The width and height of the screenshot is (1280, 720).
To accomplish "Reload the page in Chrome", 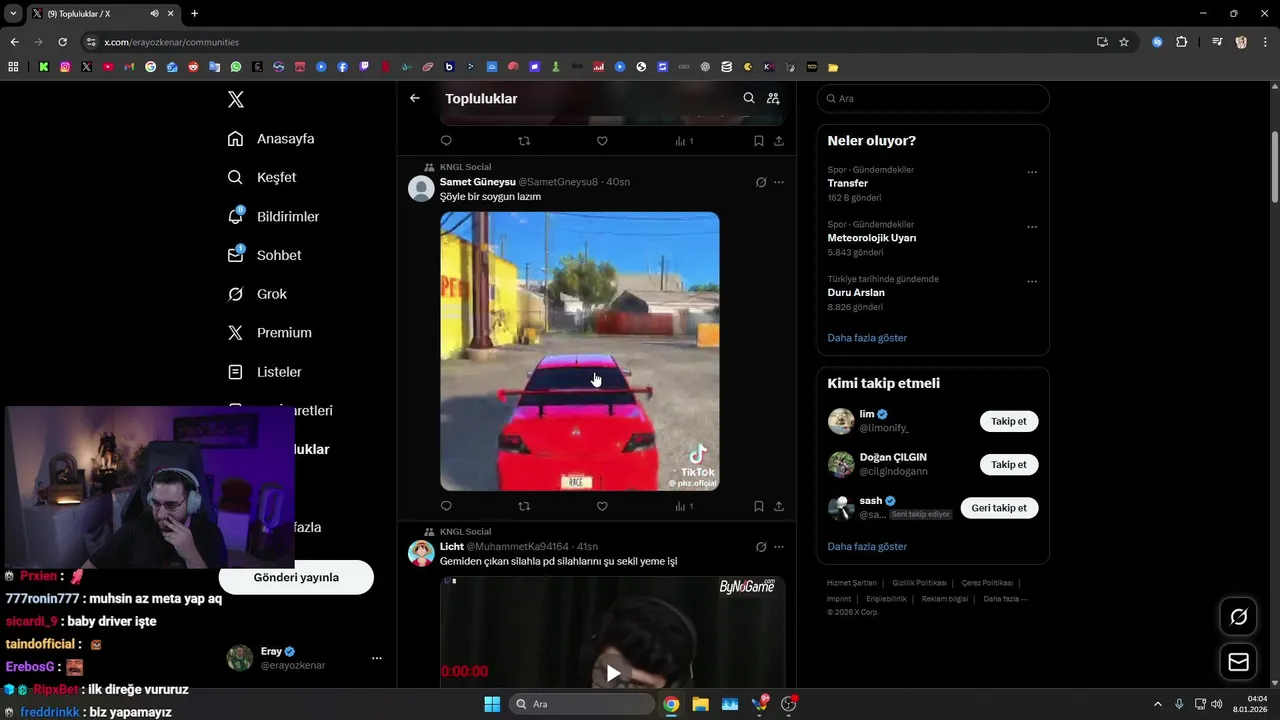I will click(x=62, y=42).
